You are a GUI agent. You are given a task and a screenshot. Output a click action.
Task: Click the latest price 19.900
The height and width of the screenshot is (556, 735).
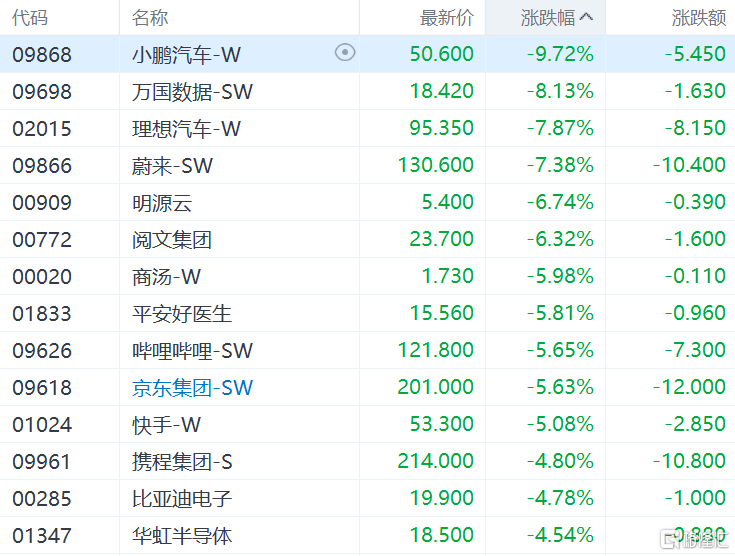442,498
